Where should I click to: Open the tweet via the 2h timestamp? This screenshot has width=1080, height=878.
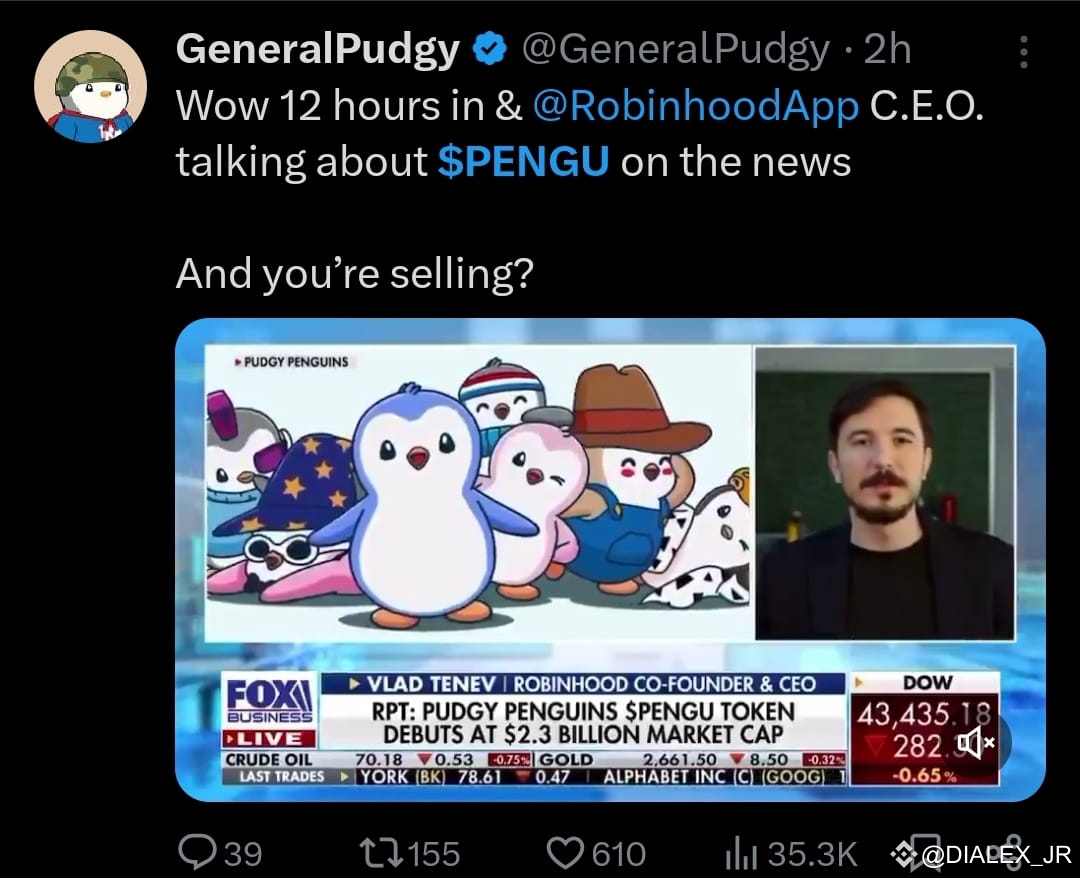point(889,48)
